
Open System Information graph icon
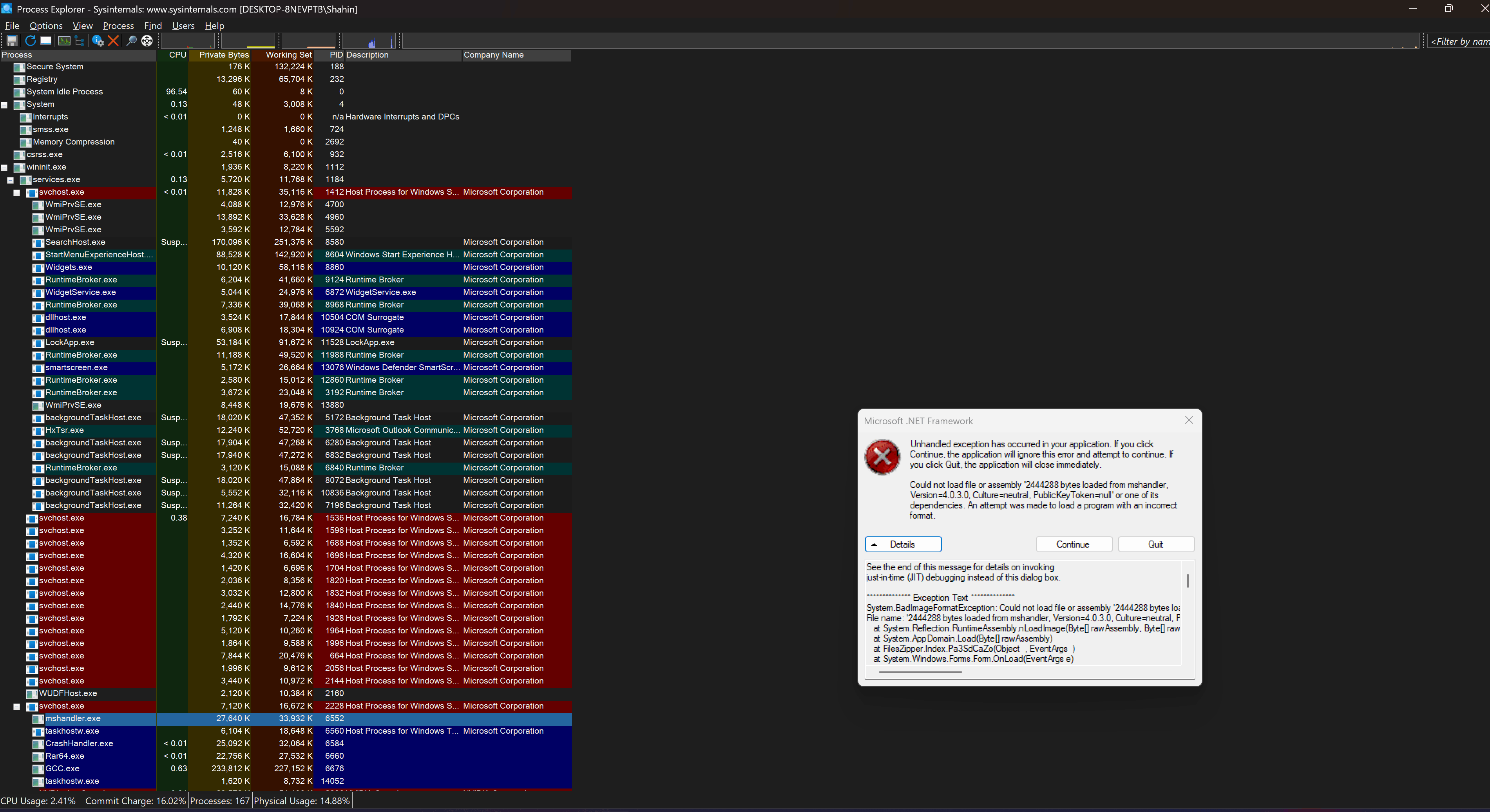[64, 40]
